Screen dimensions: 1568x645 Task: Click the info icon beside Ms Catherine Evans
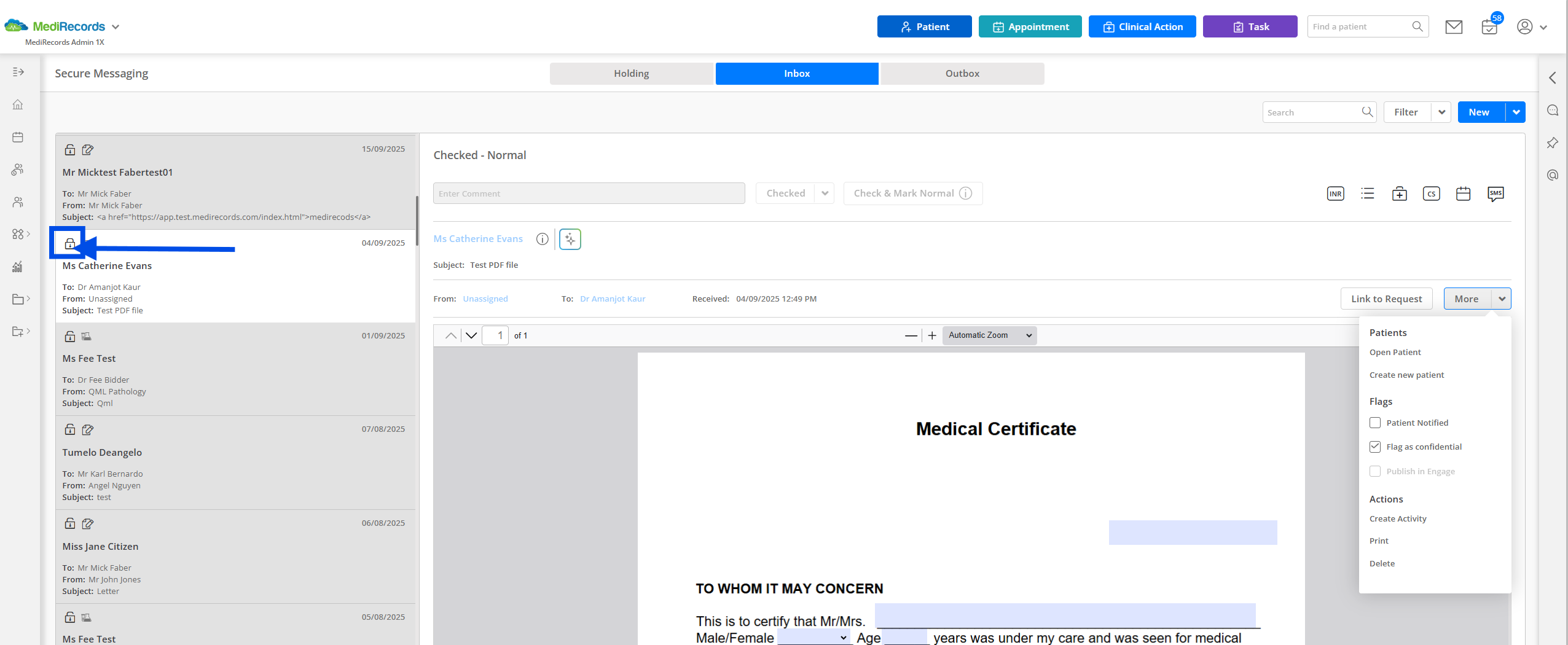tap(542, 239)
